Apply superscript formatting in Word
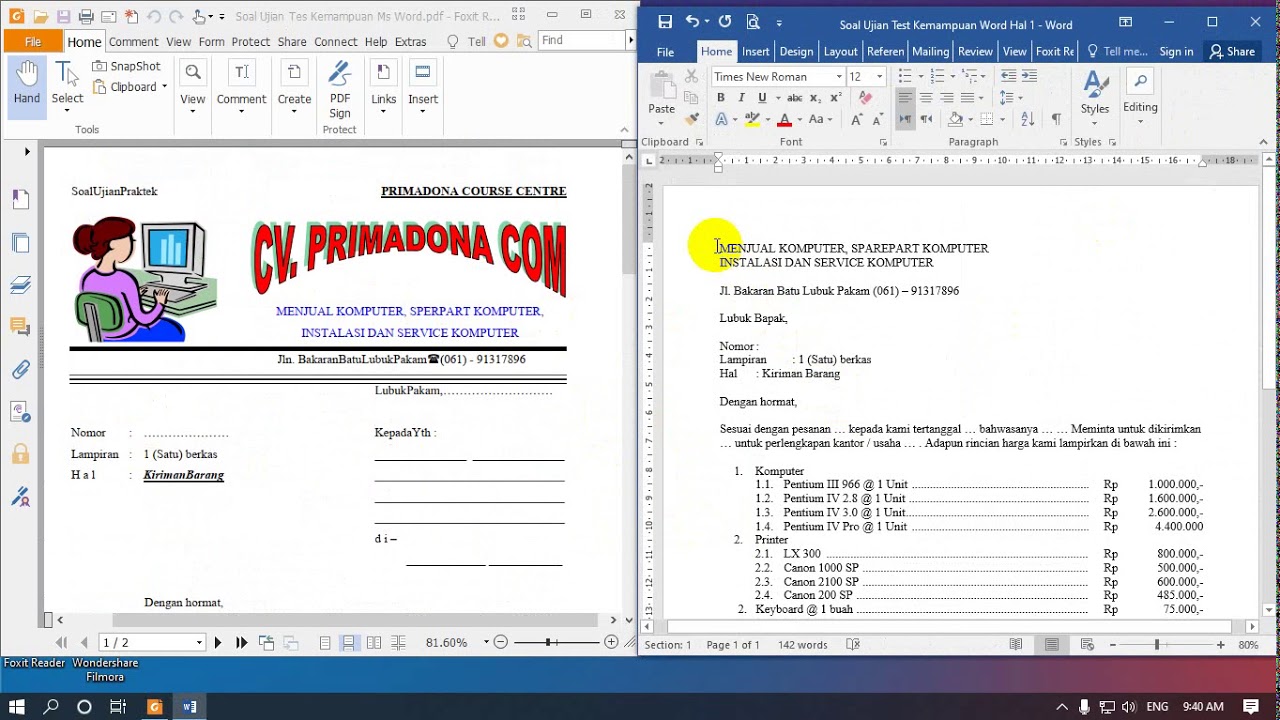 pos(836,98)
